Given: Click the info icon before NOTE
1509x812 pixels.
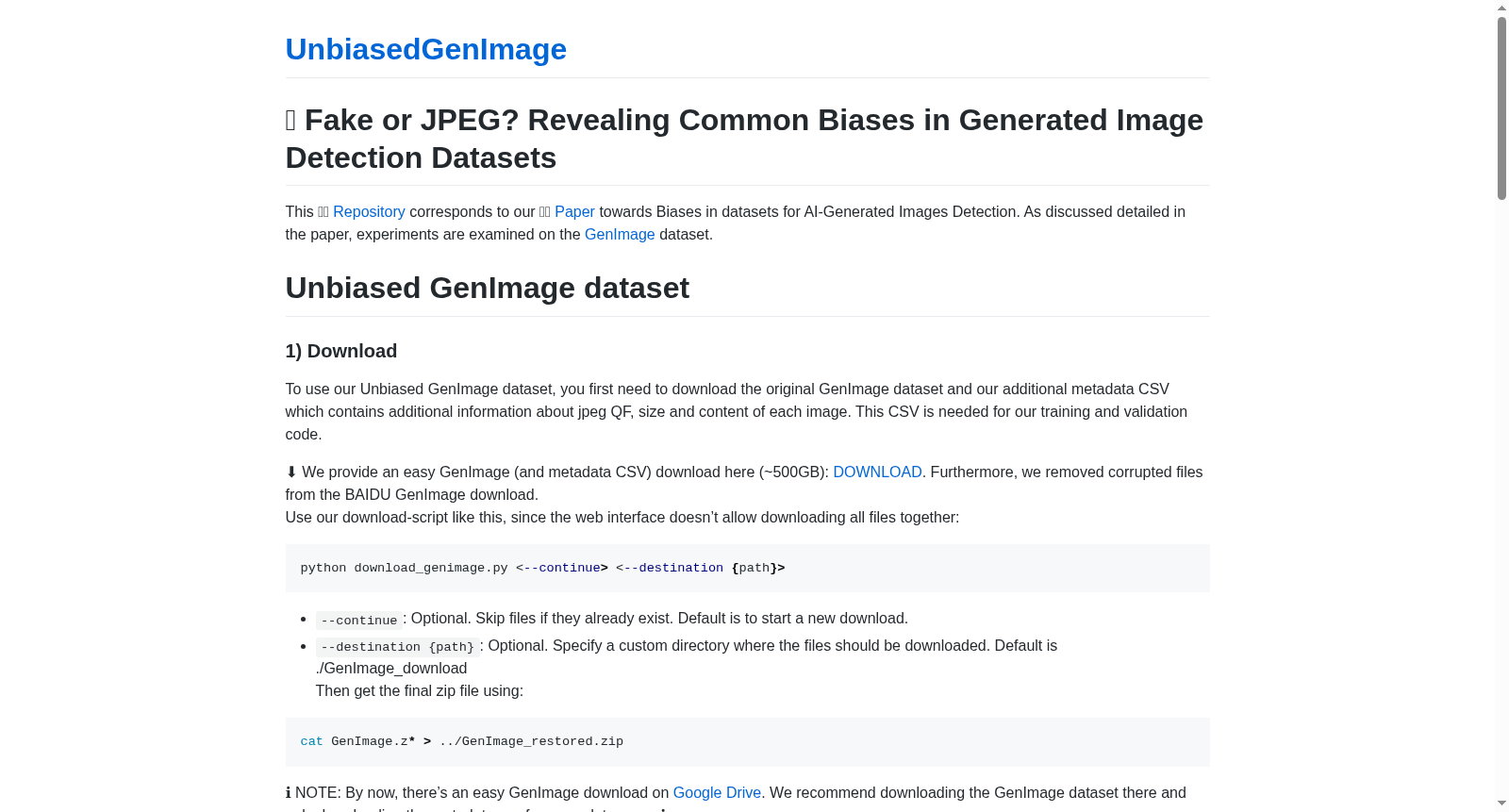Looking at the screenshot, I should click(289, 793).
